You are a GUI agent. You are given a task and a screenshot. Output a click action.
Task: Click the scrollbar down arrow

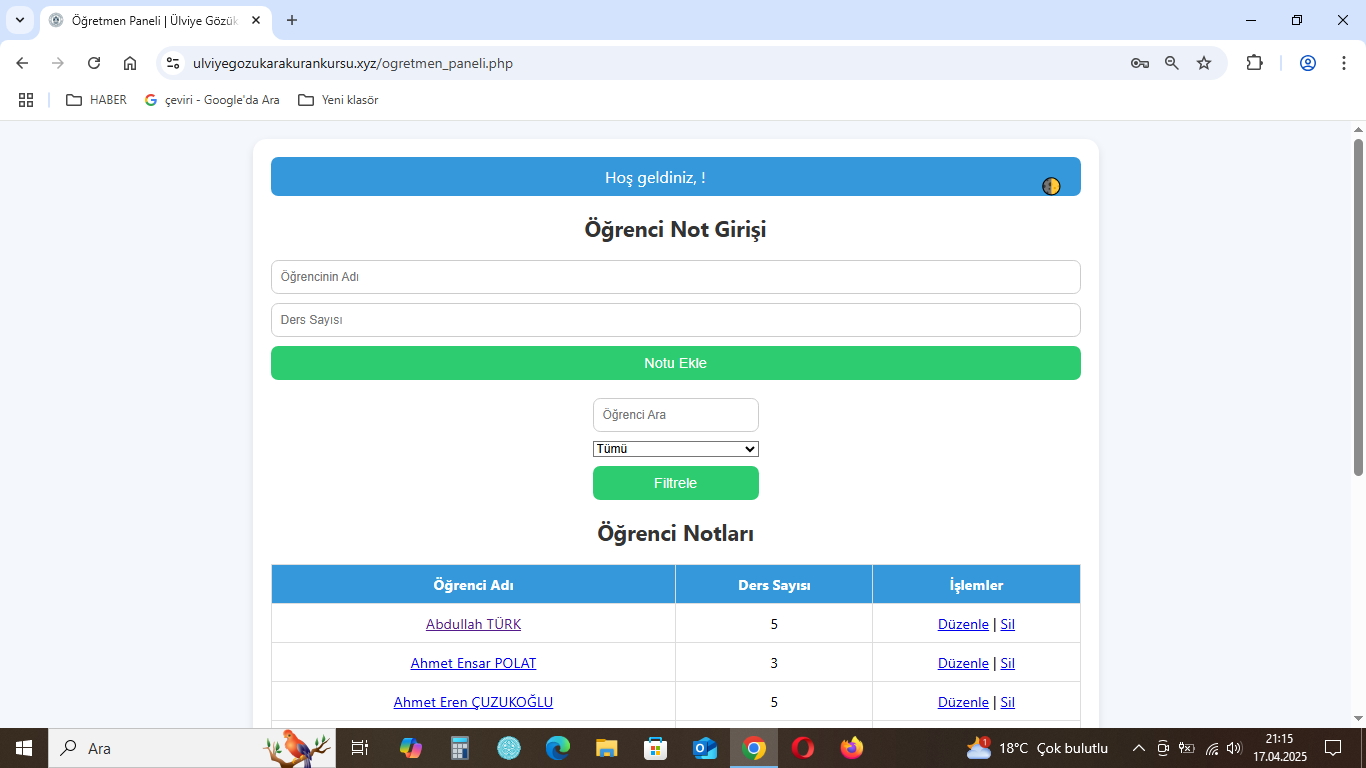tap(1358, 718)
